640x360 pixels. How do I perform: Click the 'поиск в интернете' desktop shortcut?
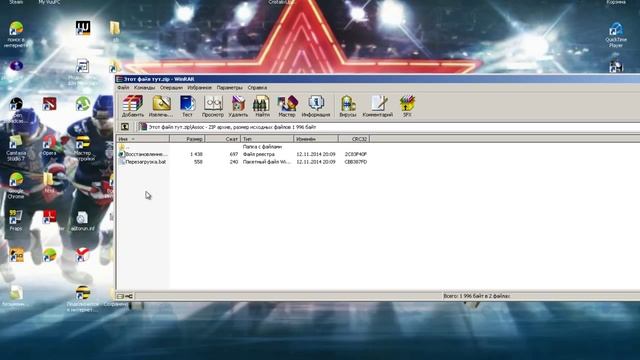coord(16,34)
